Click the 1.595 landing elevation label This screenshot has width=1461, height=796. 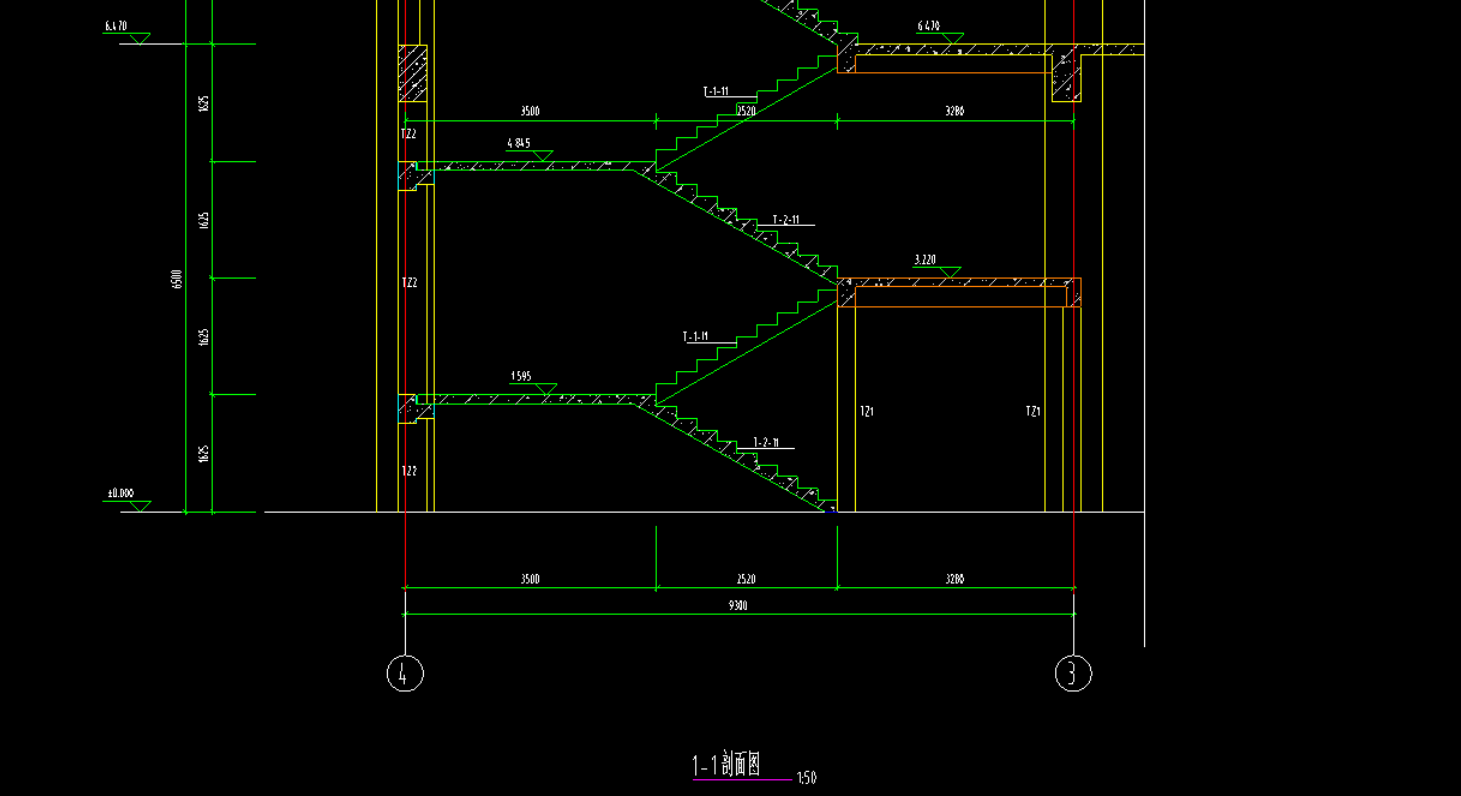(x=521, y=377)
